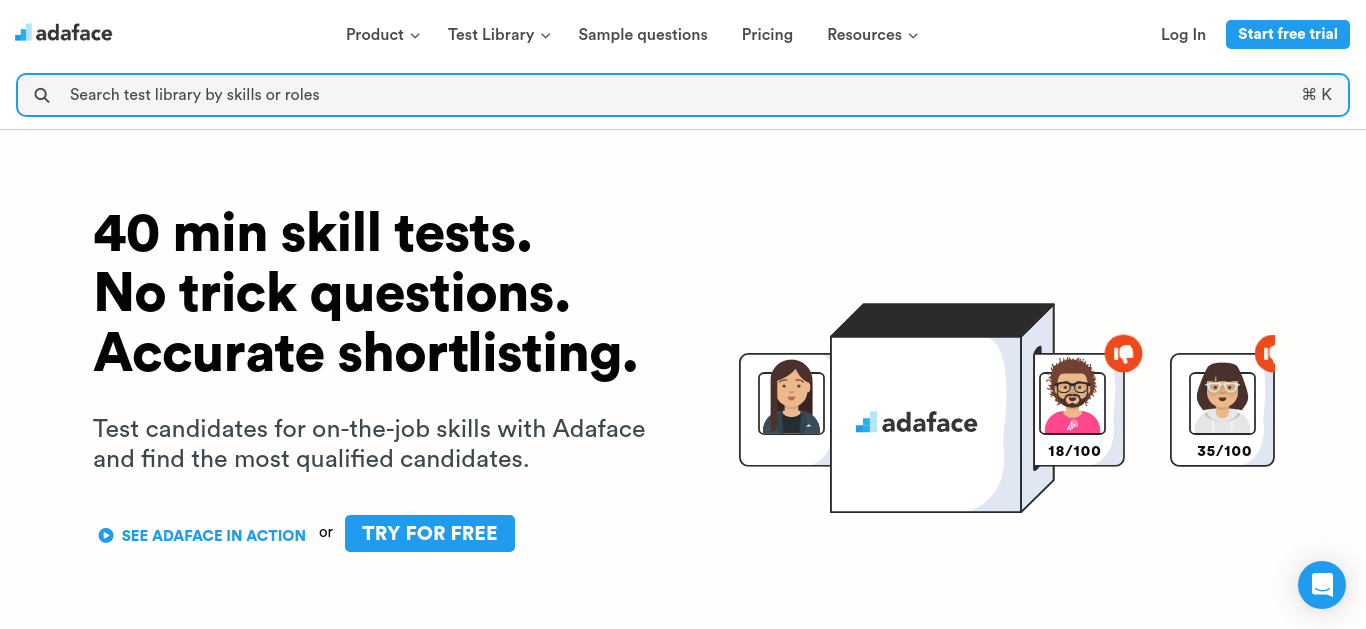The height and width of the screenshot is (629, 1366).
Task: Click the Log In link
Action: 1183,34
